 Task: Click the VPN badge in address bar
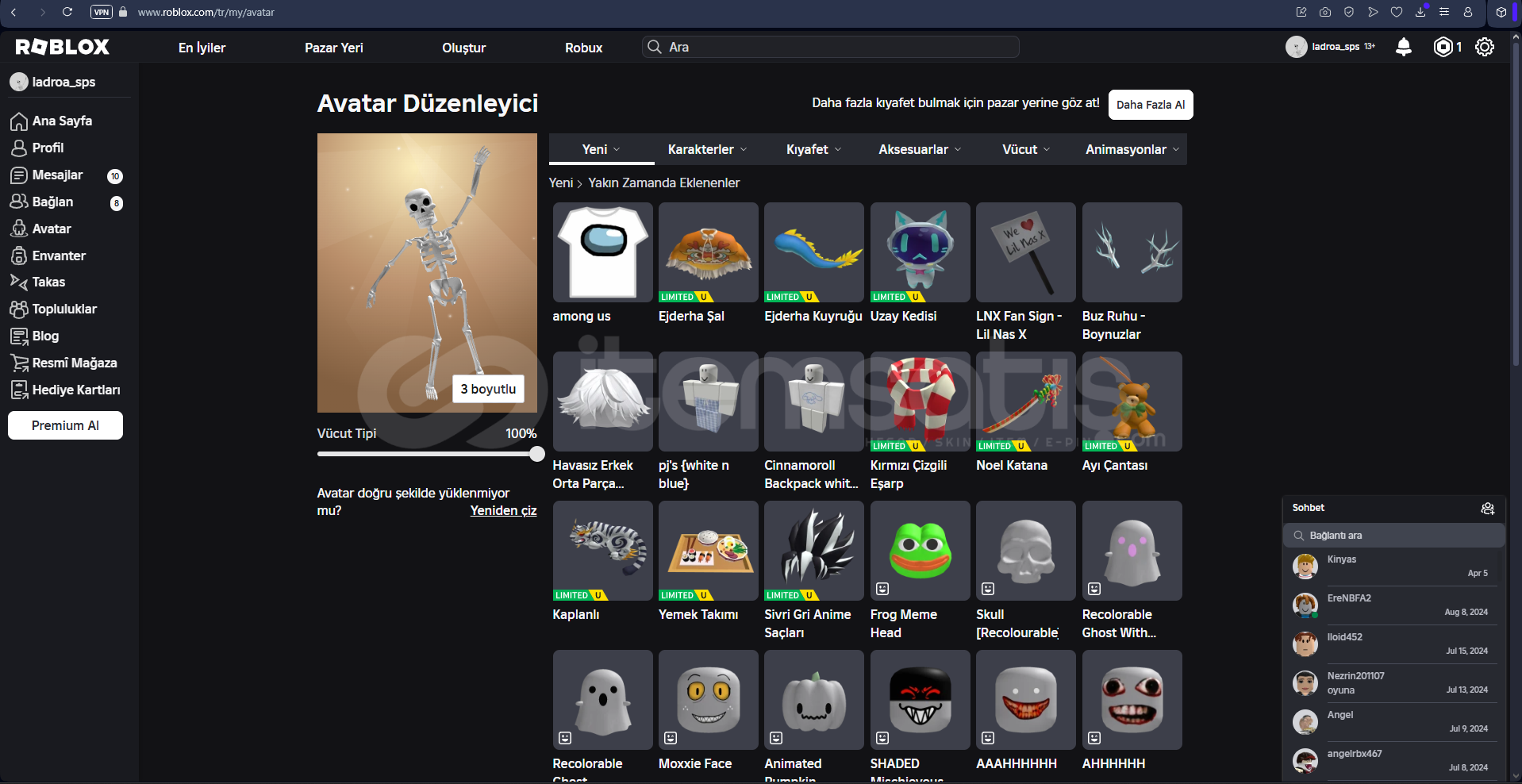click(102, 12)
